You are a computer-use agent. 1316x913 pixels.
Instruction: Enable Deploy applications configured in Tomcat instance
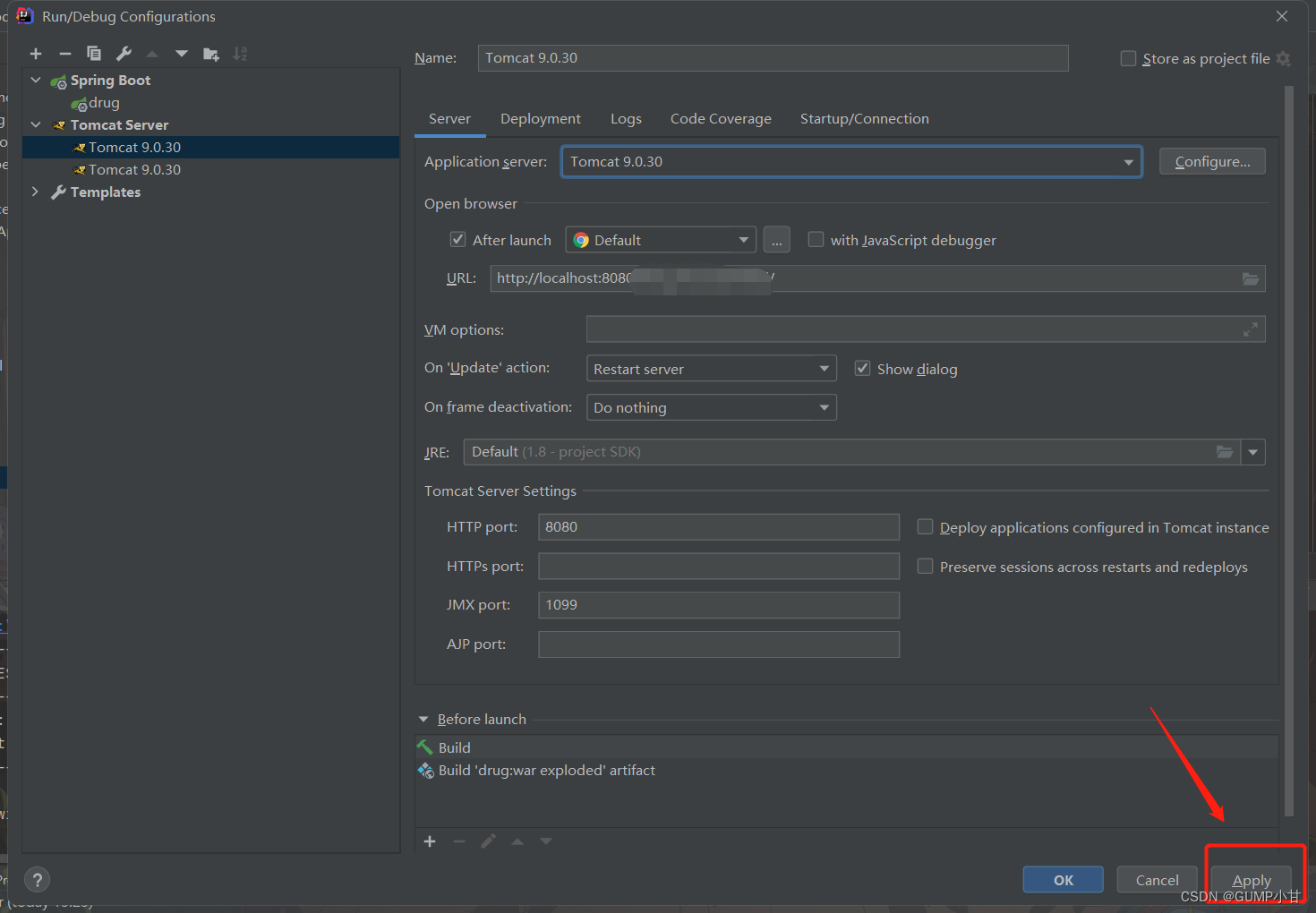[x=925, y=526]
